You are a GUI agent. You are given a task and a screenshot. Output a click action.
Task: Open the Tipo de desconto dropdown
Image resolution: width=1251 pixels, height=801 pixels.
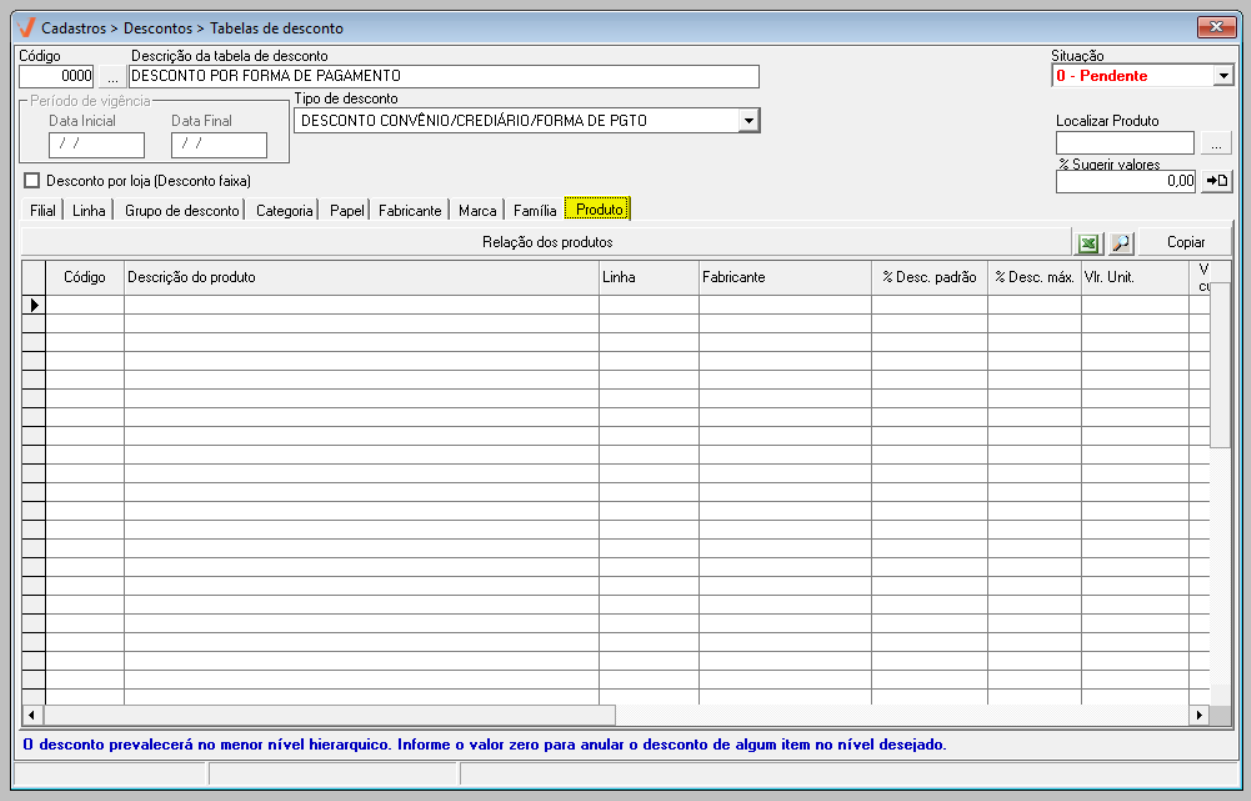tap(748, 121)
